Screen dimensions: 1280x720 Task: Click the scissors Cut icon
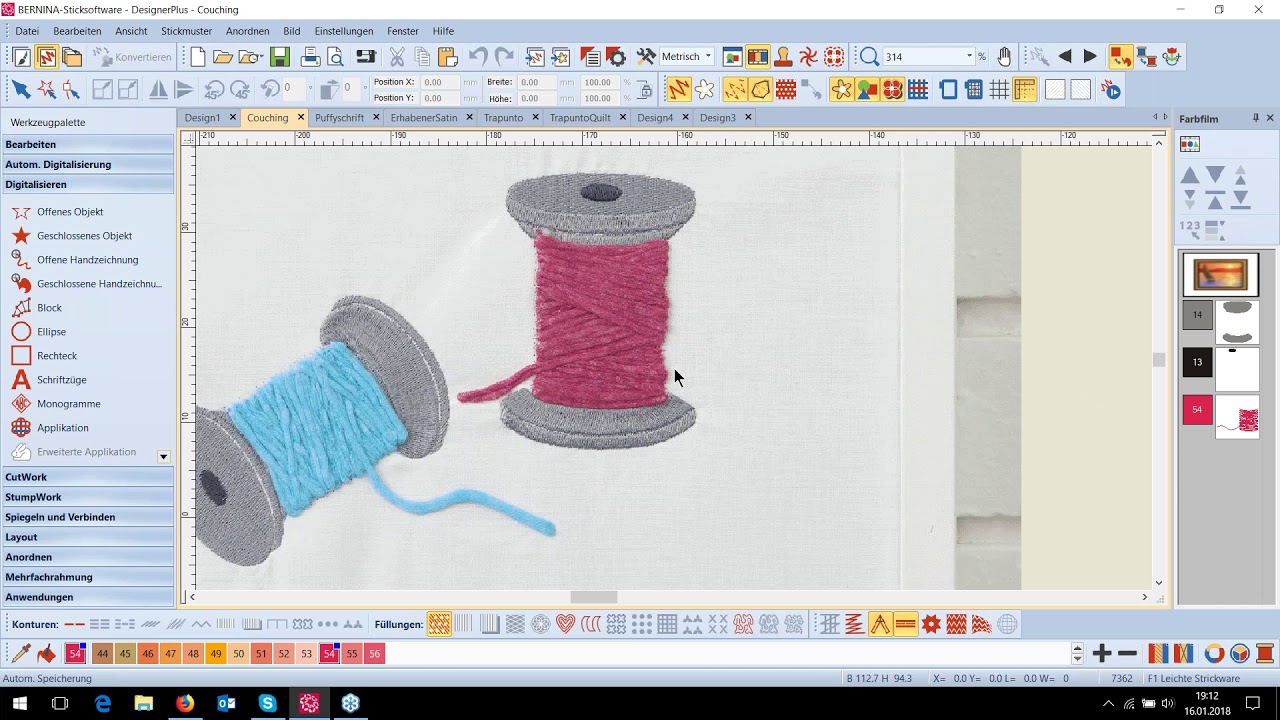(397, 57)
